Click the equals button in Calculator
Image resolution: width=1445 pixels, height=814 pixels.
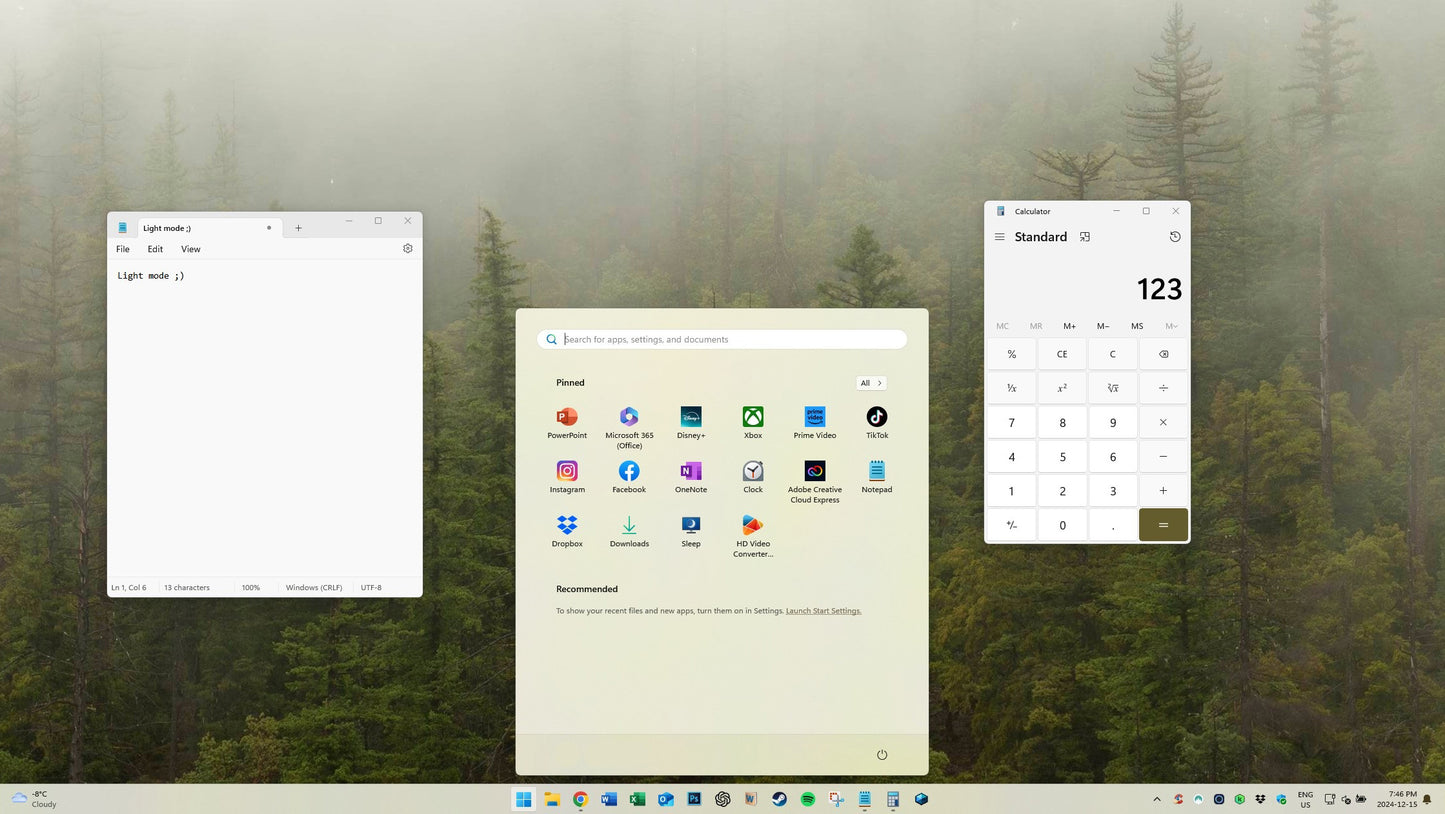click(x=1163, y=525)
